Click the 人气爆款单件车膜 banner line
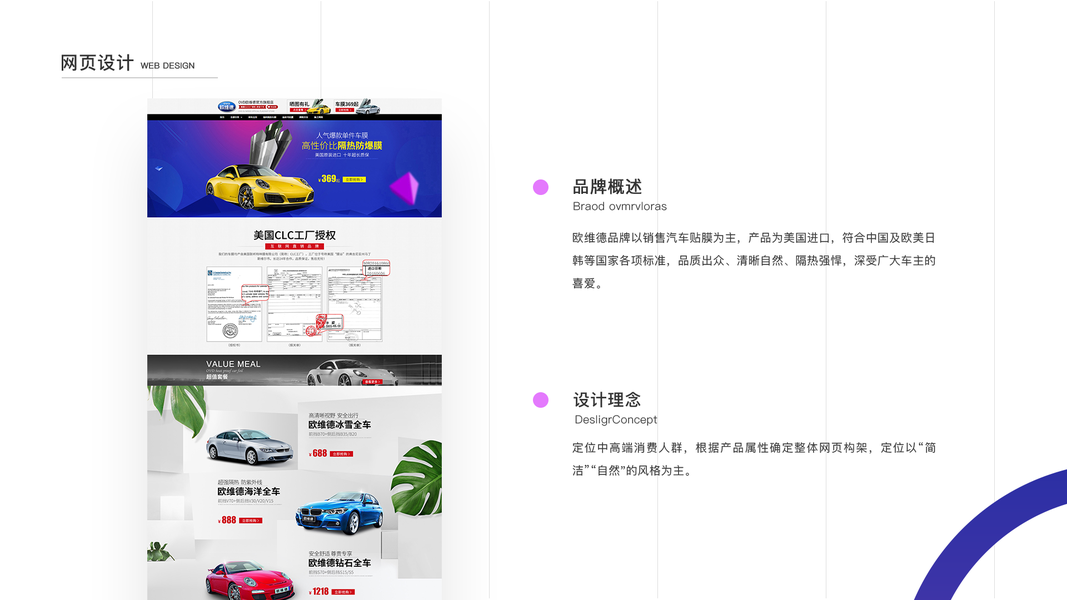Viewport: 1067px width, 600px height. 342,135
